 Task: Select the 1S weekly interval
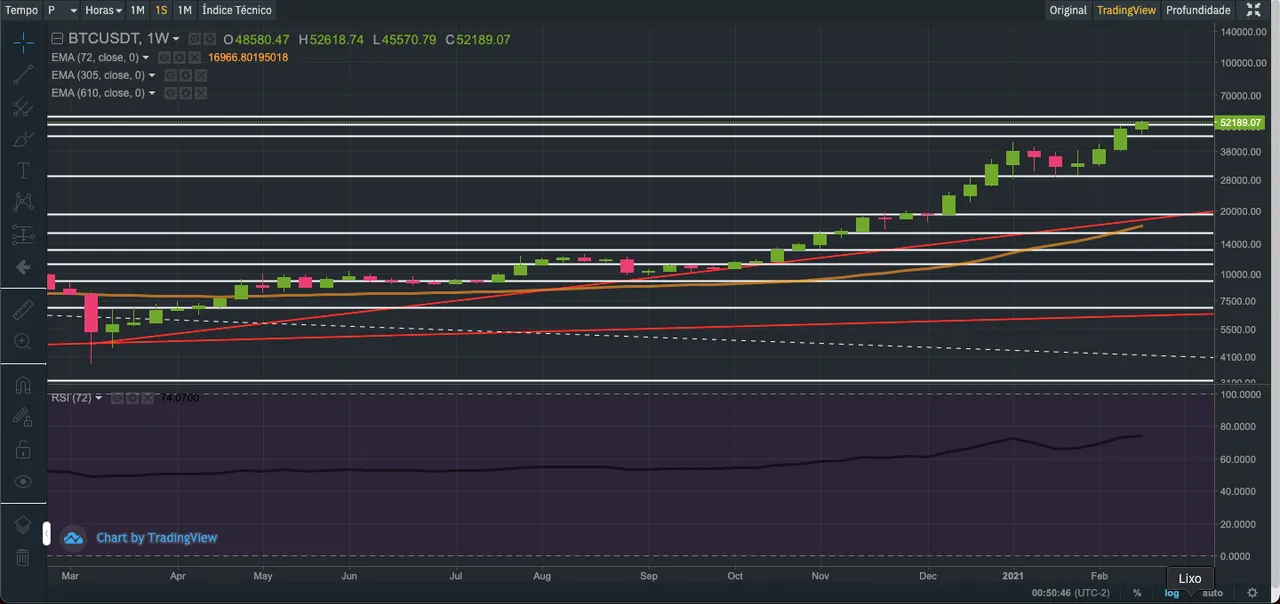pos(161,10)
